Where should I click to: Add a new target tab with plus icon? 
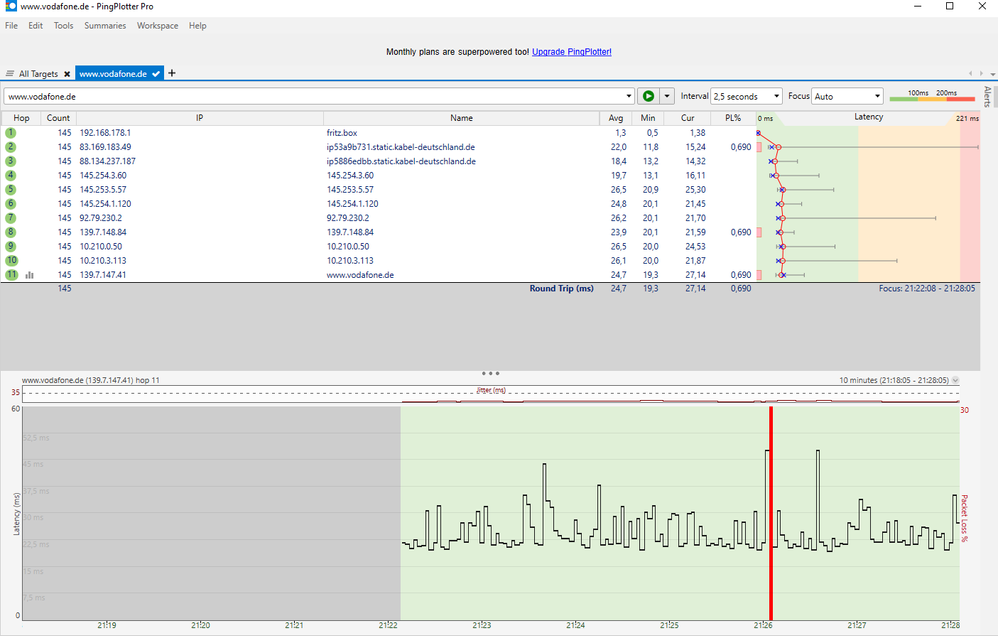(x=172, y=73)
